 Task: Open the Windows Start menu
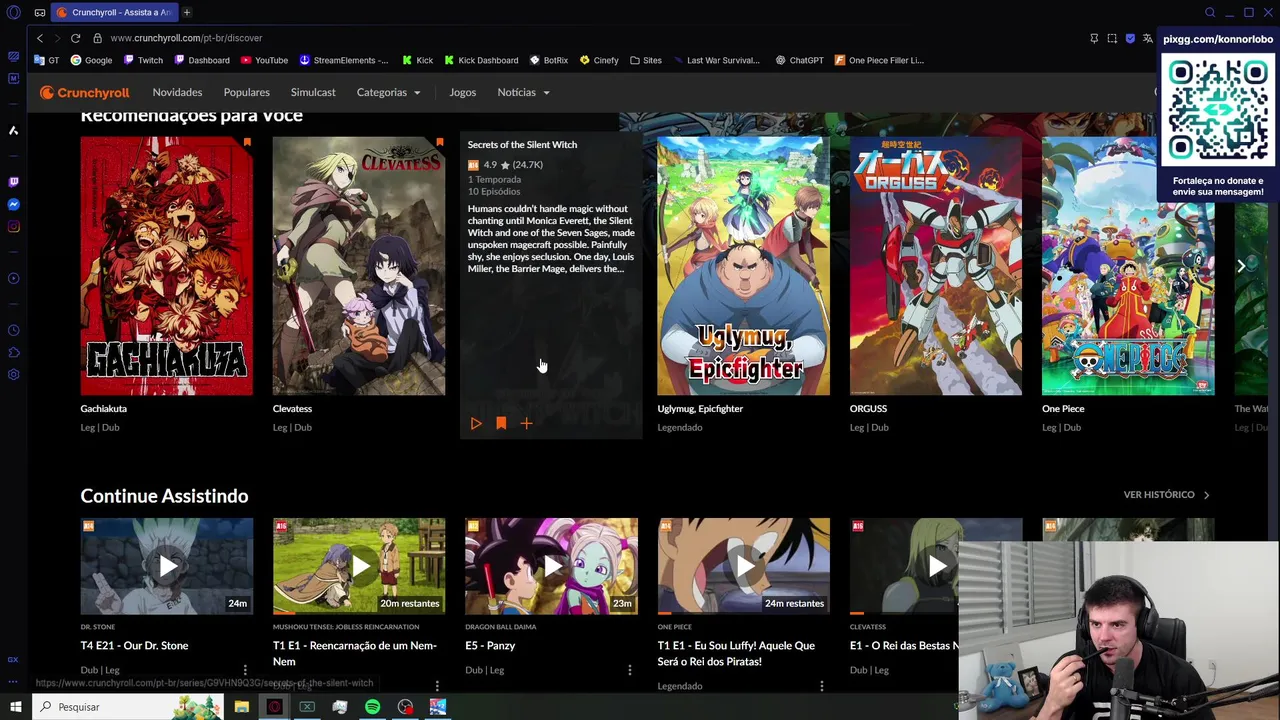click(15, 707)
